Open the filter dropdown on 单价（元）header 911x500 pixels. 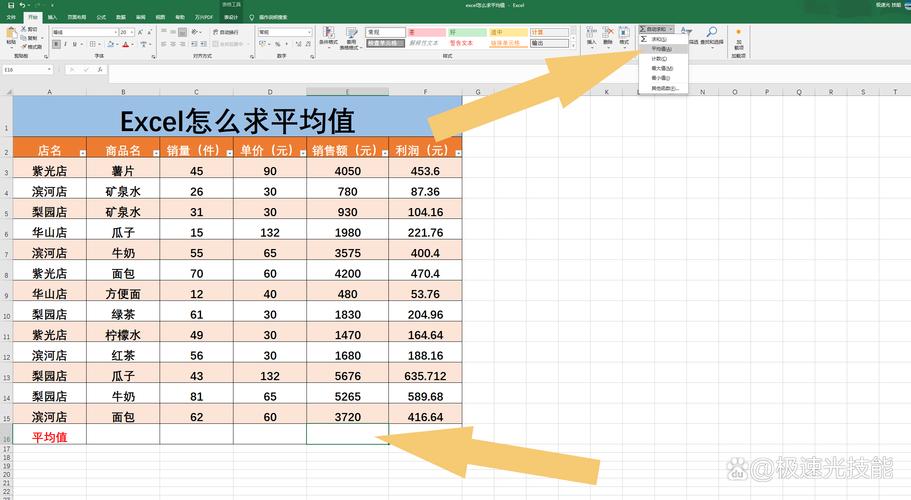click(x=303, y=153)
